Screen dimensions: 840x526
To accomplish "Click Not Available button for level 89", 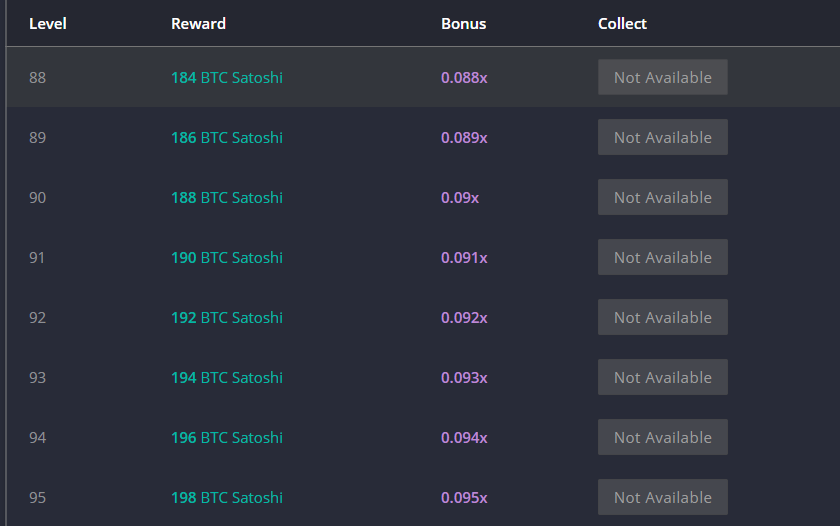I will 663,137.
